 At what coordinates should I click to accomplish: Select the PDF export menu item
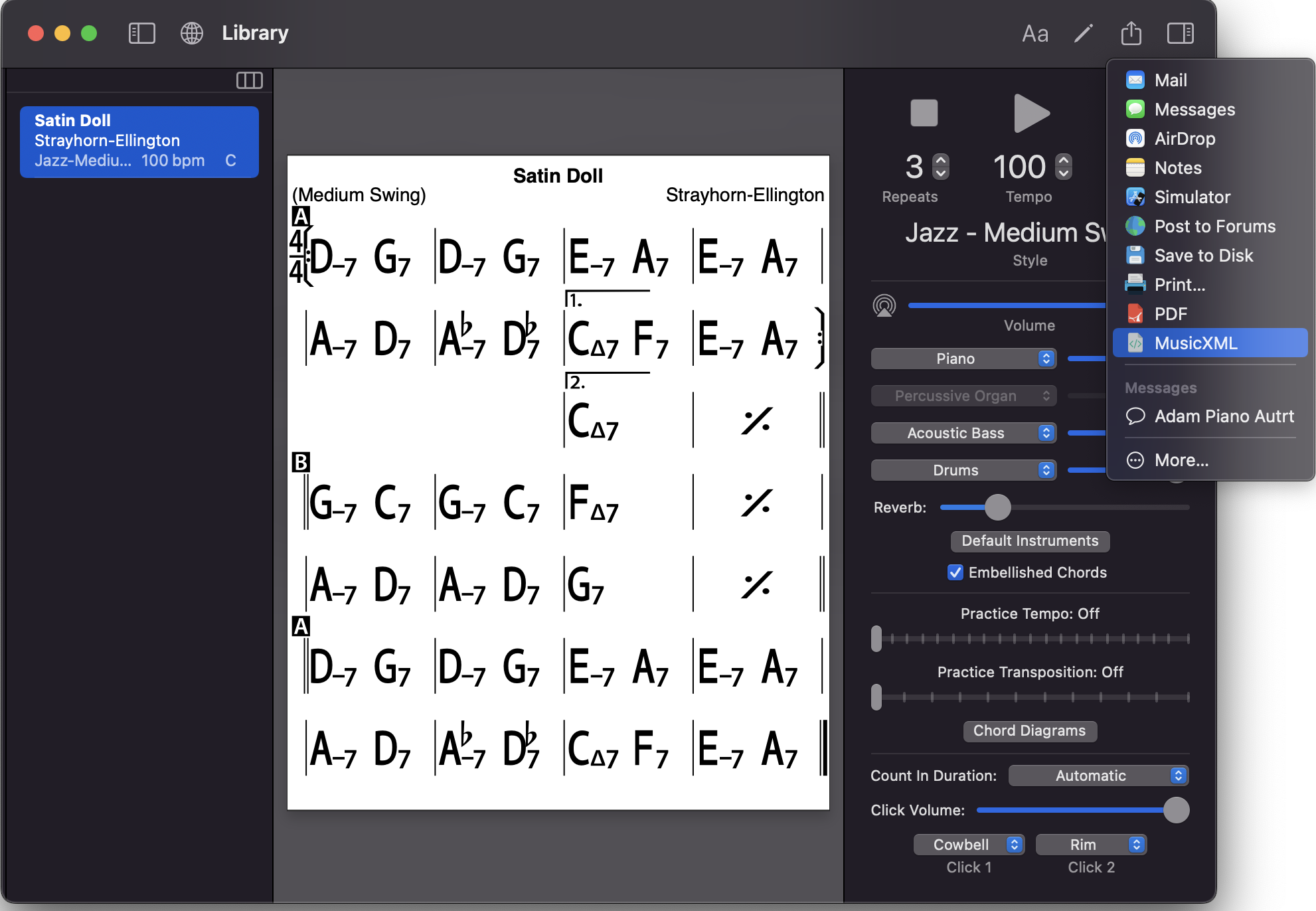1170,314
